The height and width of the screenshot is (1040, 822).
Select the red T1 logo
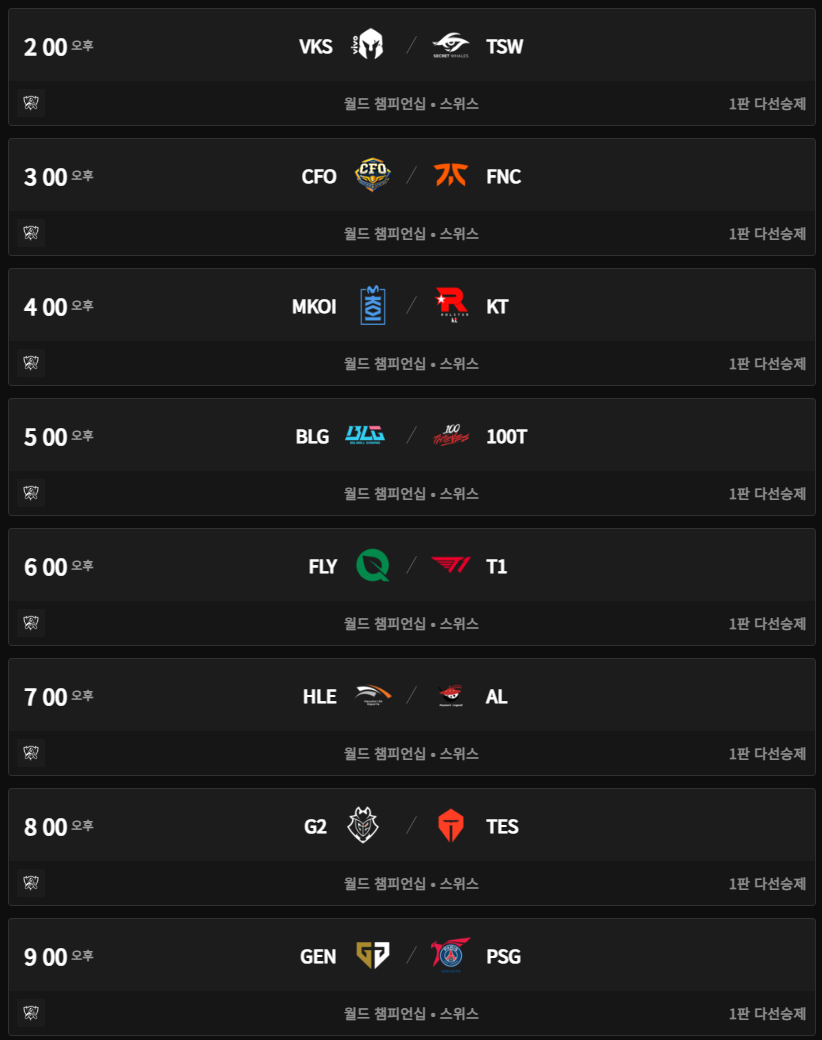451,566
